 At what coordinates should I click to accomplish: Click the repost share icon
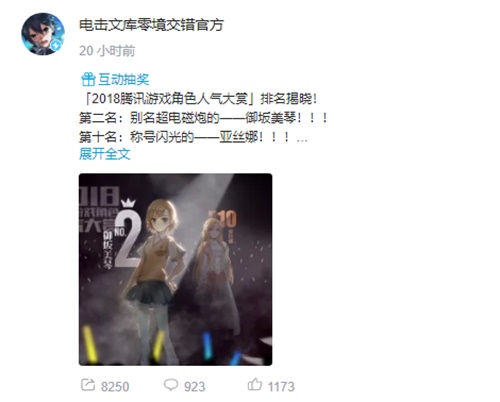click(x=88, y=385)
